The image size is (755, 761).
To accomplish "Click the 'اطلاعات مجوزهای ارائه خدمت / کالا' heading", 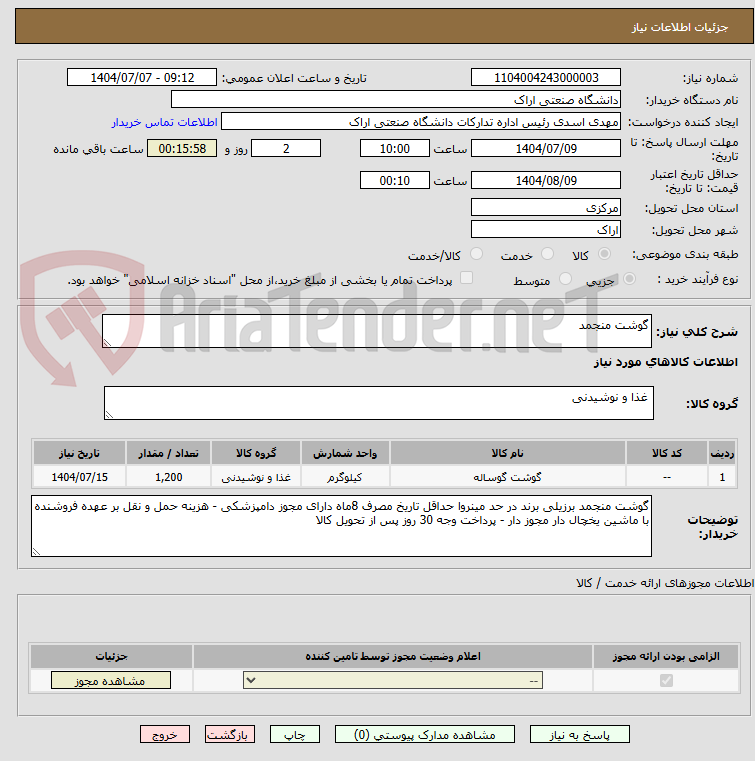I will 665,583.
